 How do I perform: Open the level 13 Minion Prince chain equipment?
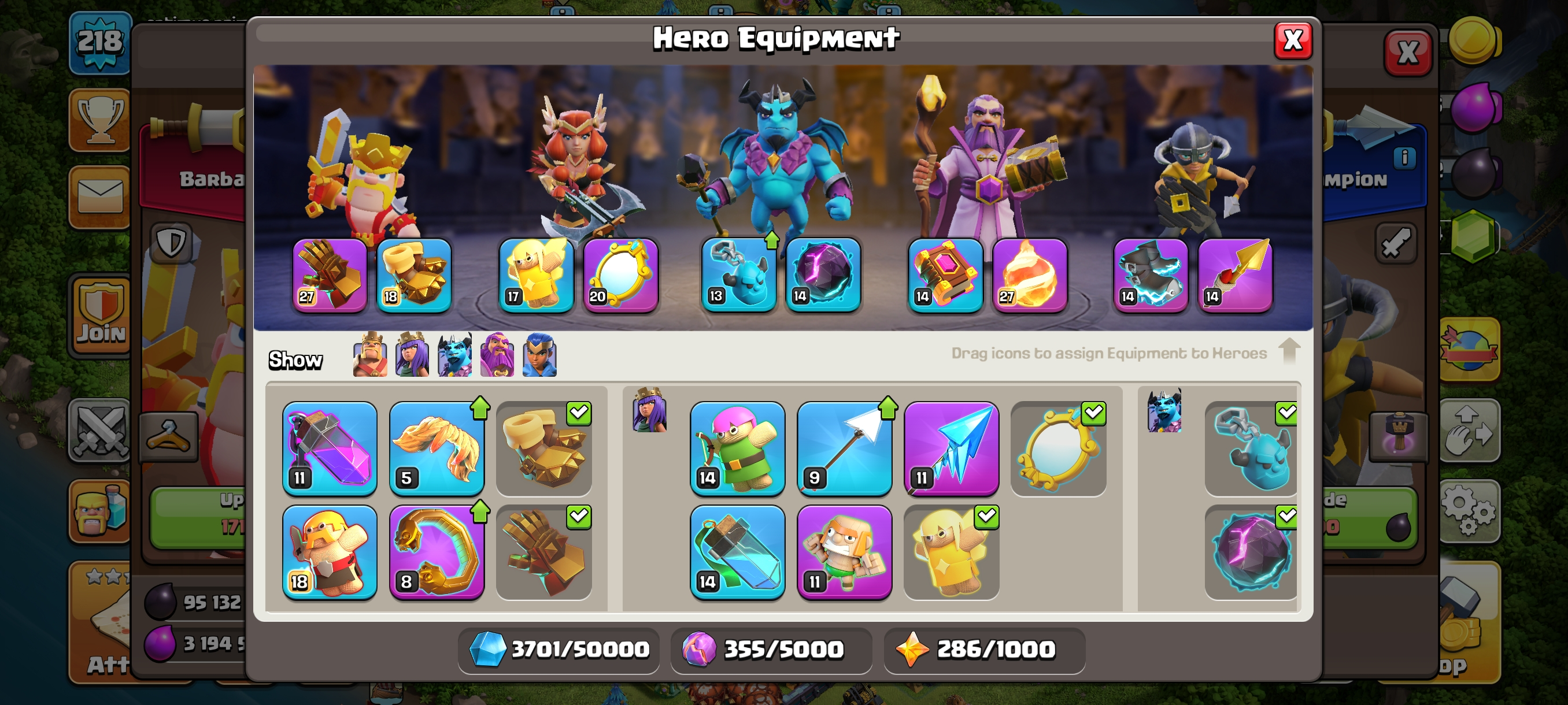pos(738,275)
